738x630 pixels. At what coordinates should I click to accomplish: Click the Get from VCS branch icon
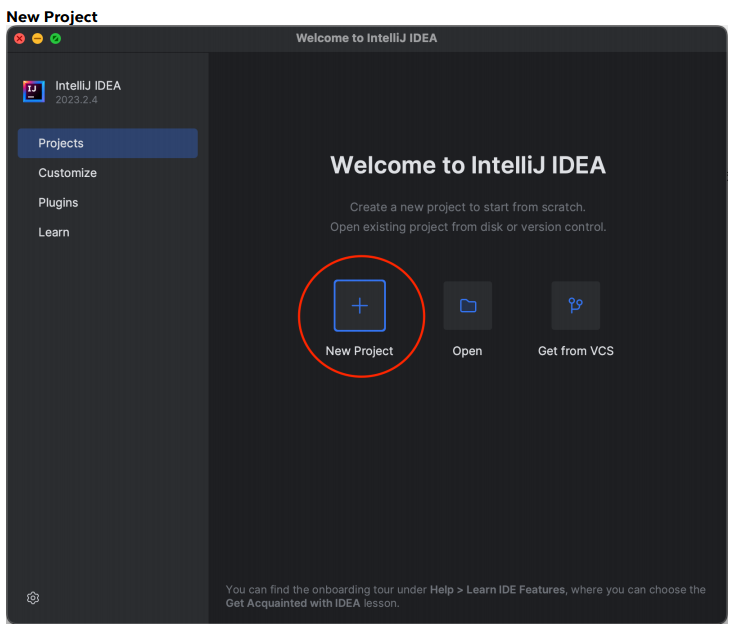(x=576, y=306)
